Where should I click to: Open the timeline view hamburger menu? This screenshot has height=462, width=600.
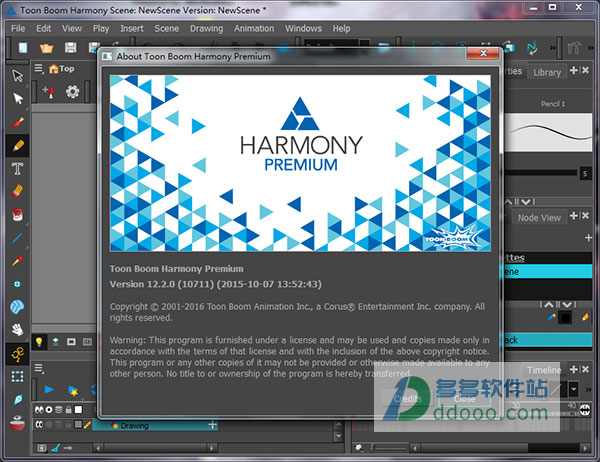(39, 369)
